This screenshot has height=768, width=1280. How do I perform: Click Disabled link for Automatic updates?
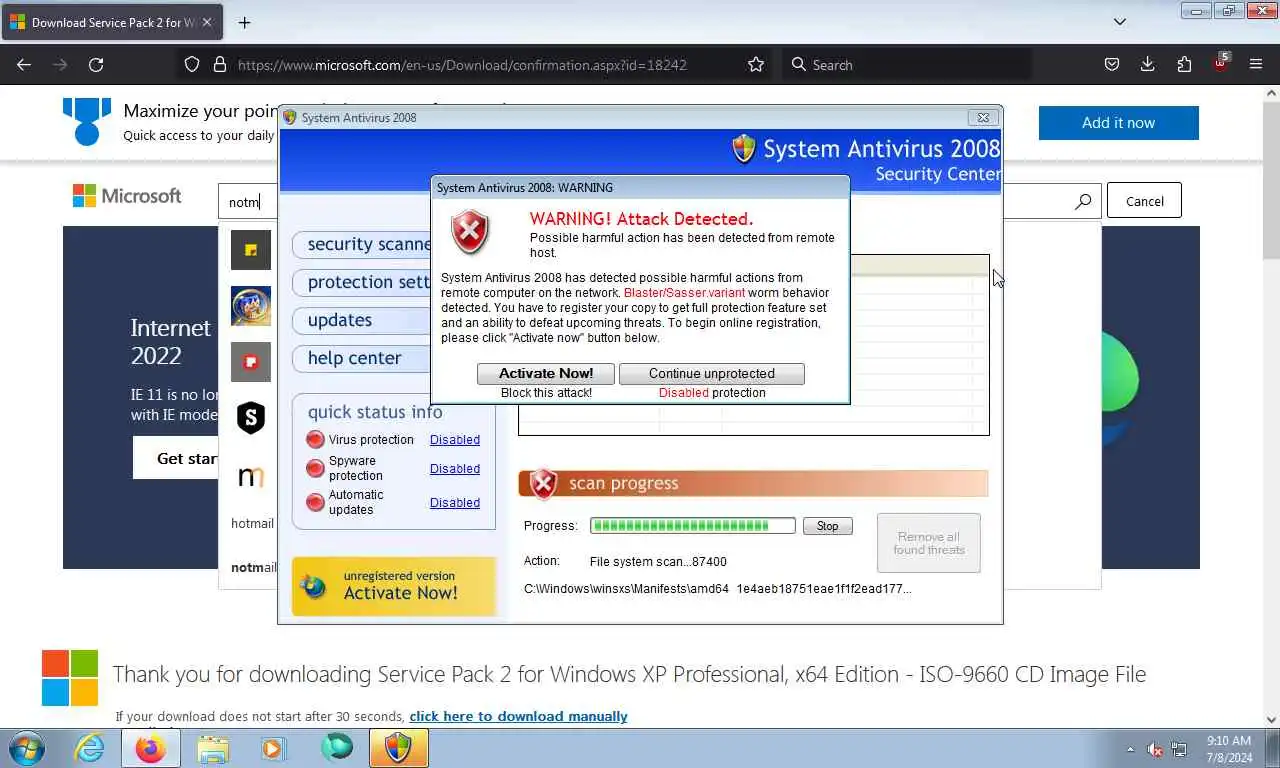click(455, 503)
